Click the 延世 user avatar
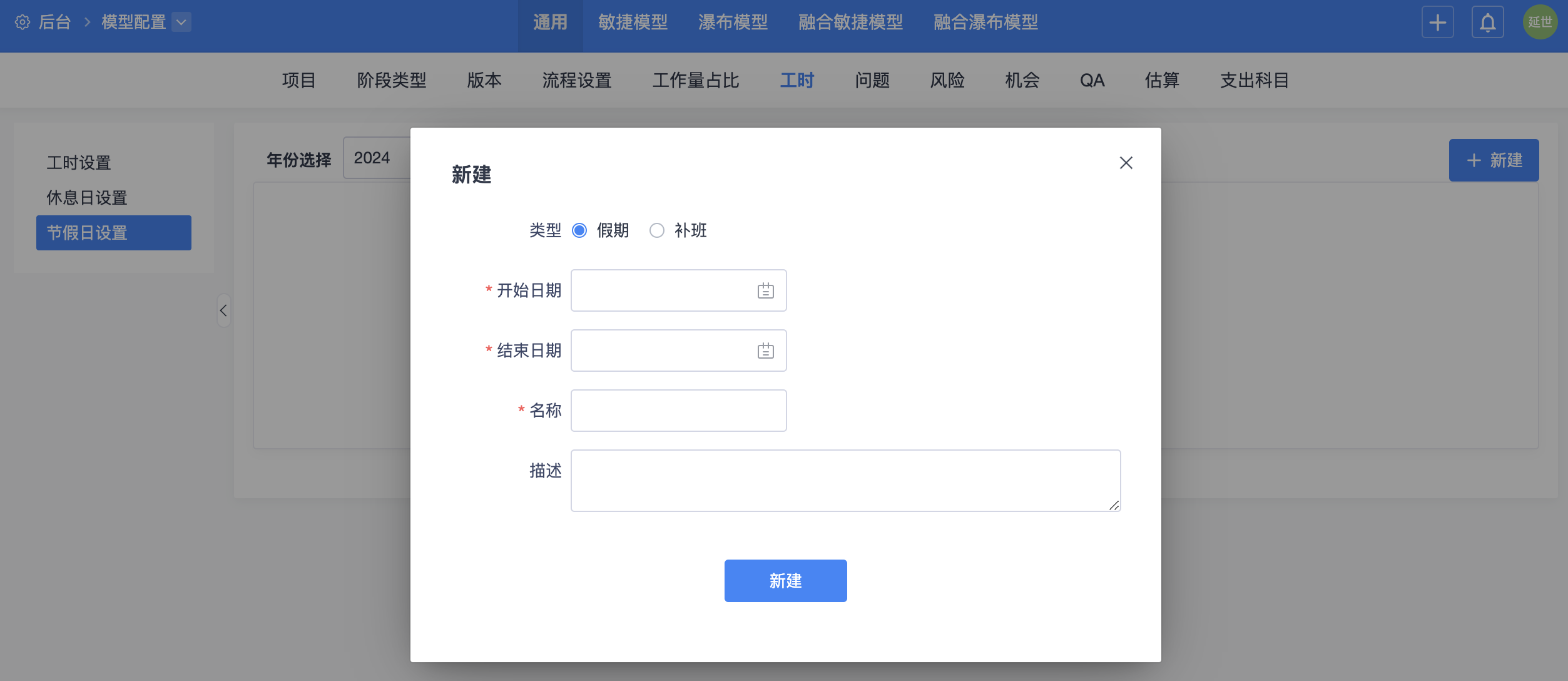This screenshot has width=1568, height=681. coord(1540,23)
